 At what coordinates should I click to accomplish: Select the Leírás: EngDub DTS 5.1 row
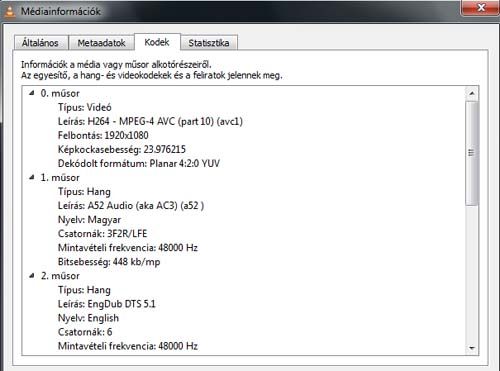tap(107, 304)
